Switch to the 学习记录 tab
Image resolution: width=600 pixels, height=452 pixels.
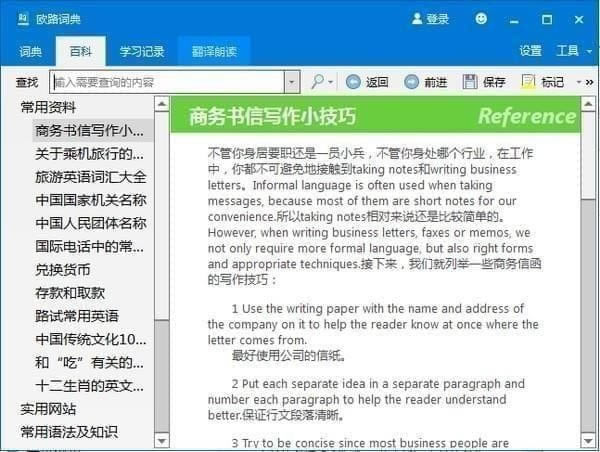point(142,51)
